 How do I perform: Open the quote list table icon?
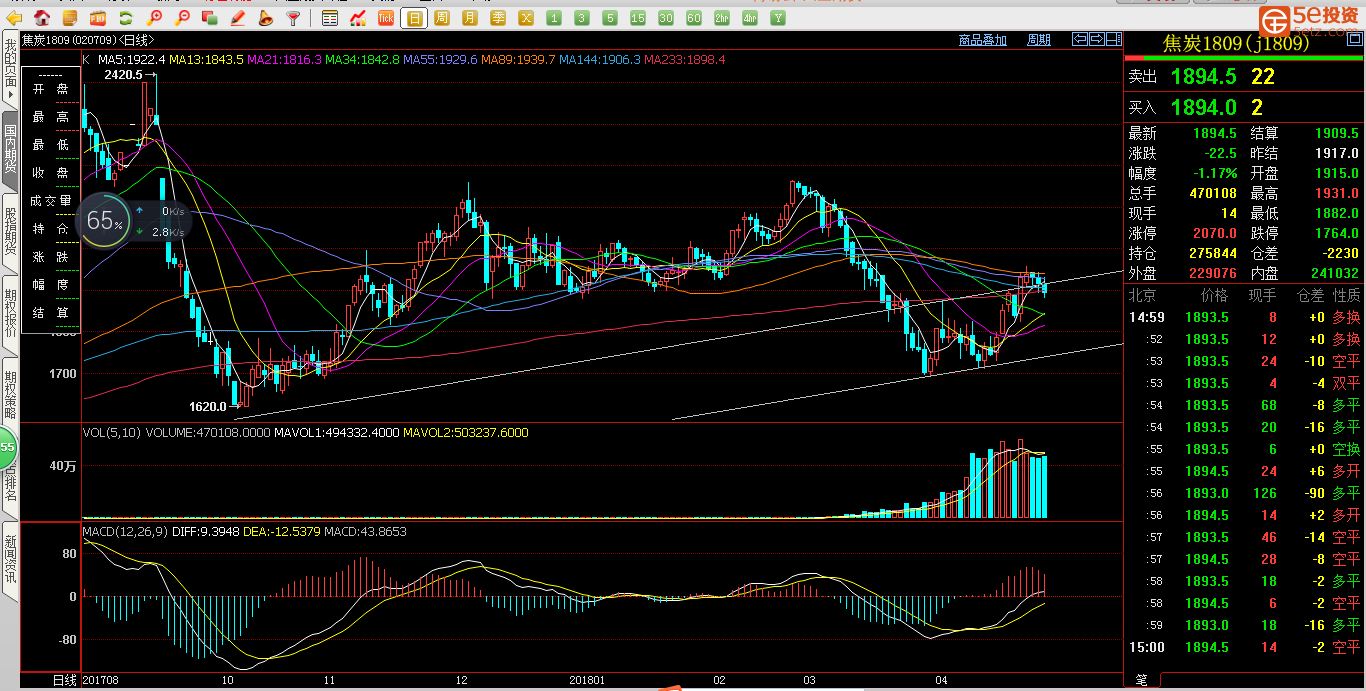coord(330,18)
